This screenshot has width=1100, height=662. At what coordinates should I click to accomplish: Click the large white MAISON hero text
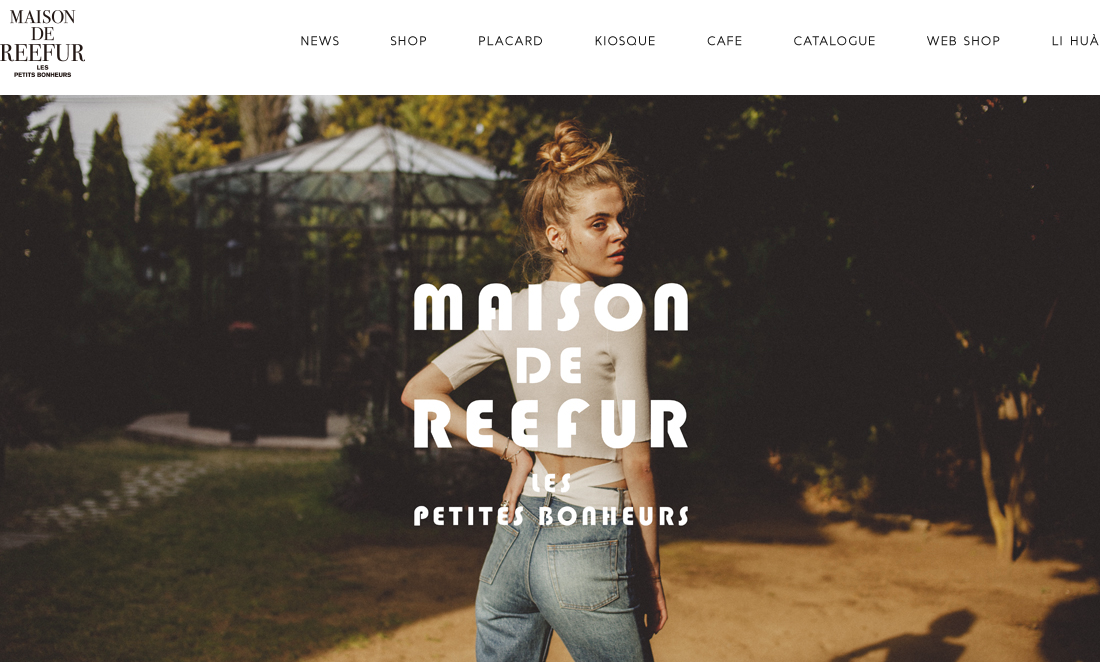(551, 307)
